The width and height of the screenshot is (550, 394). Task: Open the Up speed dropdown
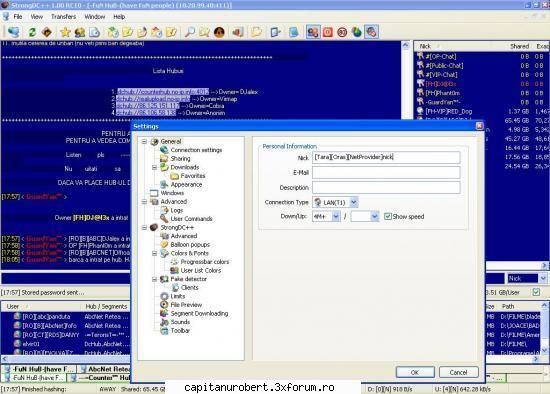click(375, 216)
